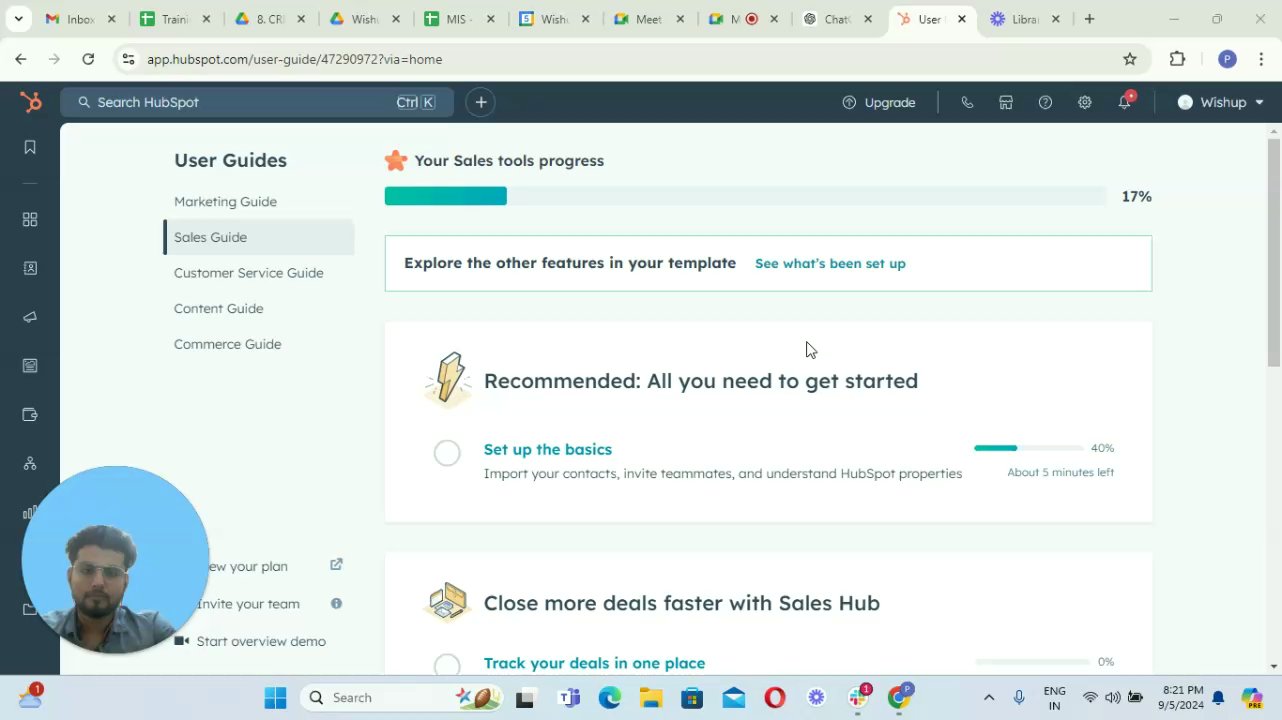The width and height of the screenshot is (1282, 720).
Task: Open Microsoft Teams from taskbar
Action: (x=569, y=698)
